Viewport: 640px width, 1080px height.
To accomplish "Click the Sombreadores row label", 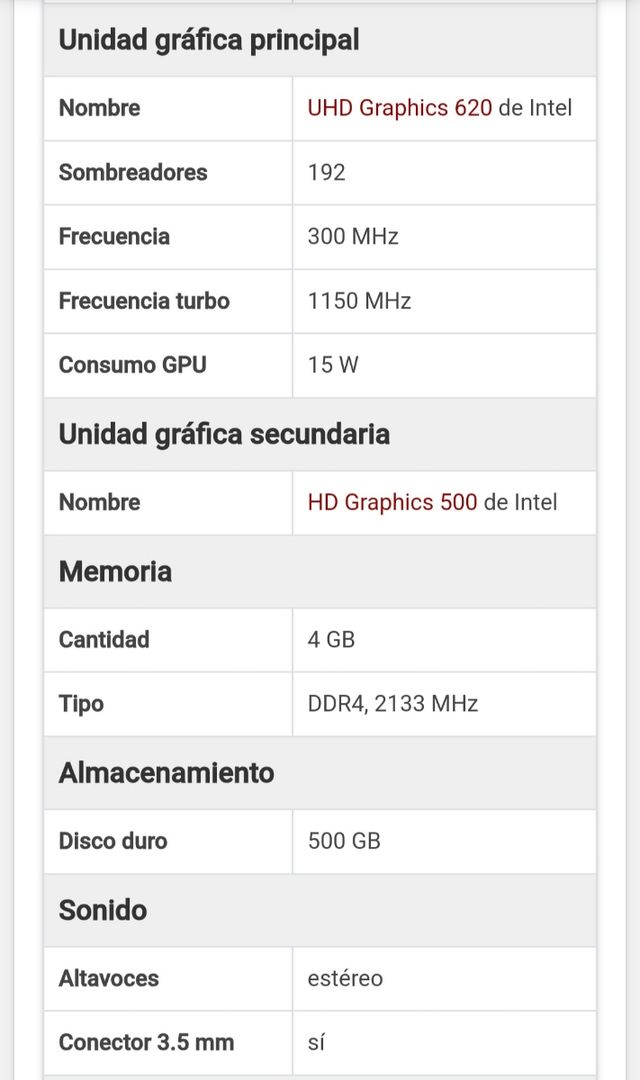I will tap(133, 172).
